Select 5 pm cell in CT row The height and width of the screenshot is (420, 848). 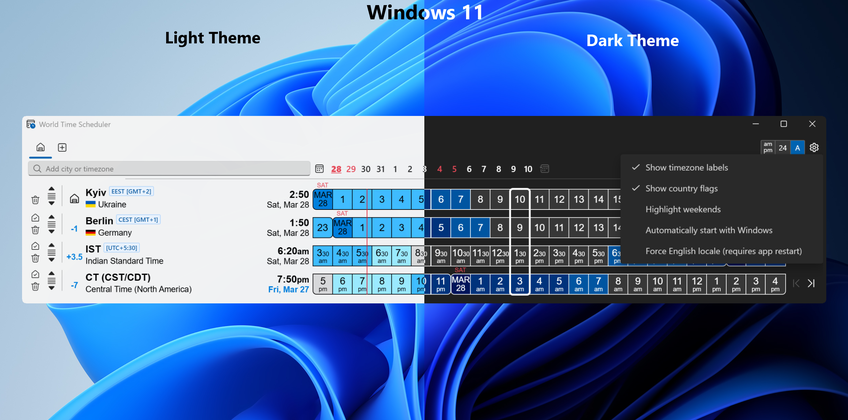(323, 284)
